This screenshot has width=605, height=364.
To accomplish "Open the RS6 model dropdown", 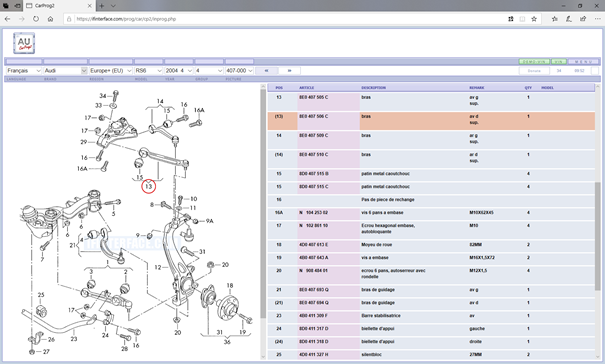I will point(149,71).
